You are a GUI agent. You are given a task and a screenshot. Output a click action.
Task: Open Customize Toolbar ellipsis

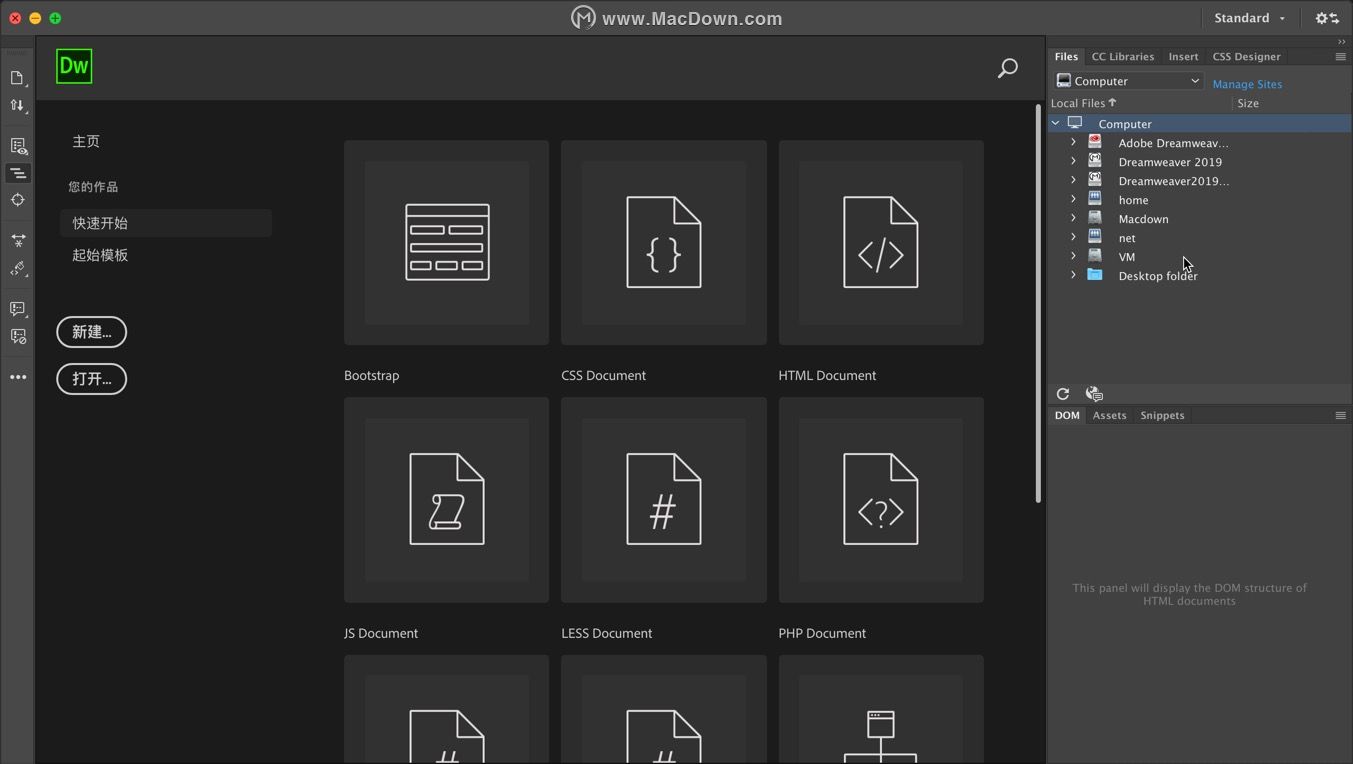point(17,377)
